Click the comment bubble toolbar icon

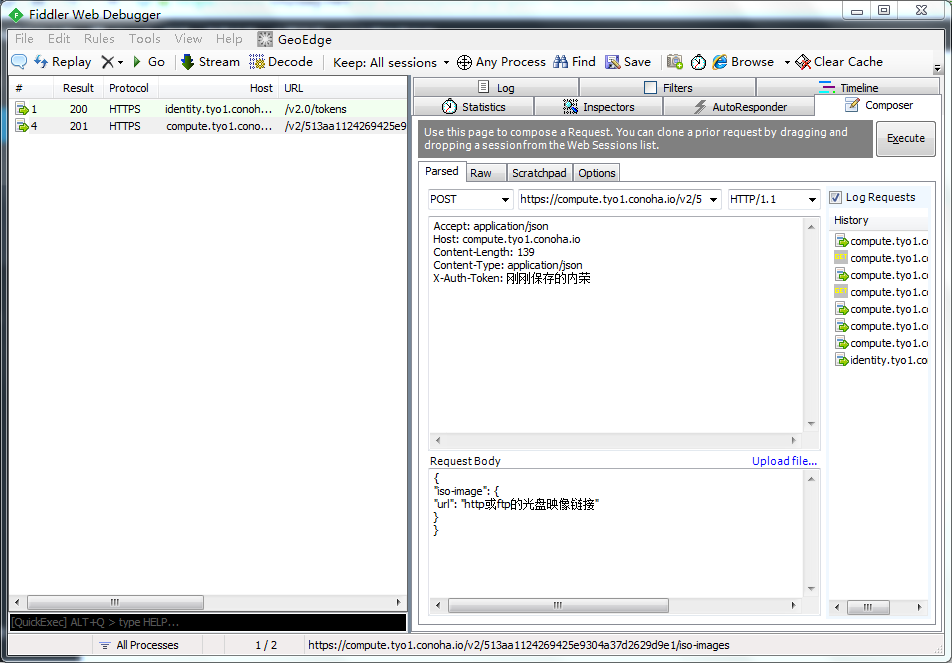pos(19,61)
